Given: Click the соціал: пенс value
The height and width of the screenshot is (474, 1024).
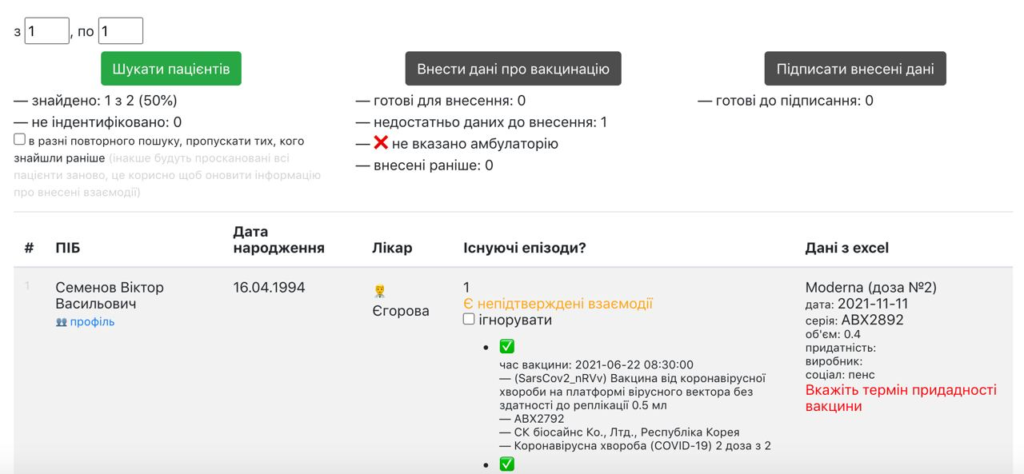Looking at the screenshot, I should [840, 375].
